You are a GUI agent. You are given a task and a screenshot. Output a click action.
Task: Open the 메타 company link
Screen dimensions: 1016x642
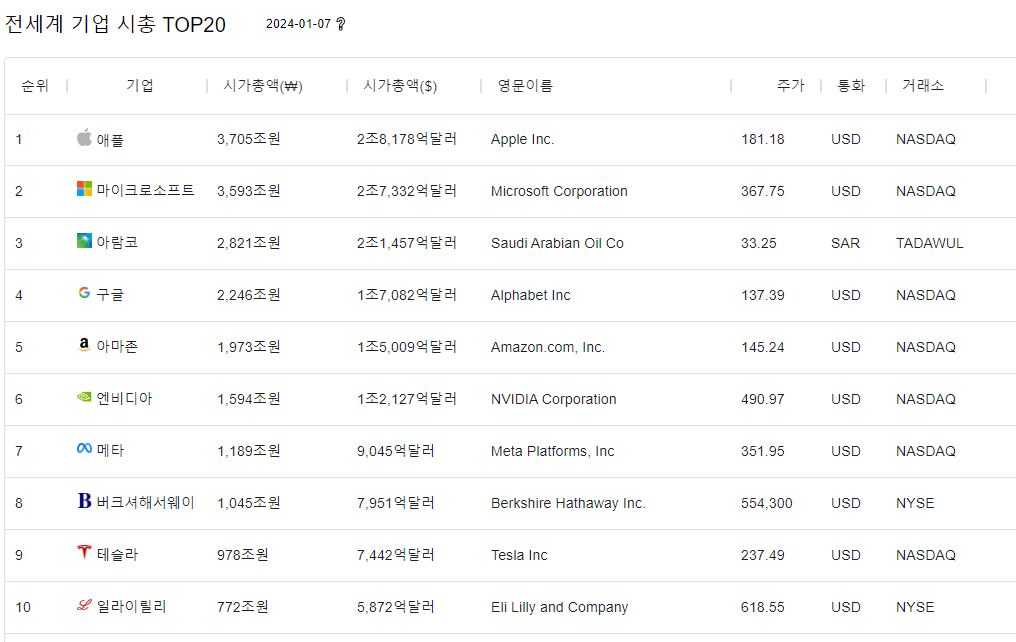[x=110, y=450]
